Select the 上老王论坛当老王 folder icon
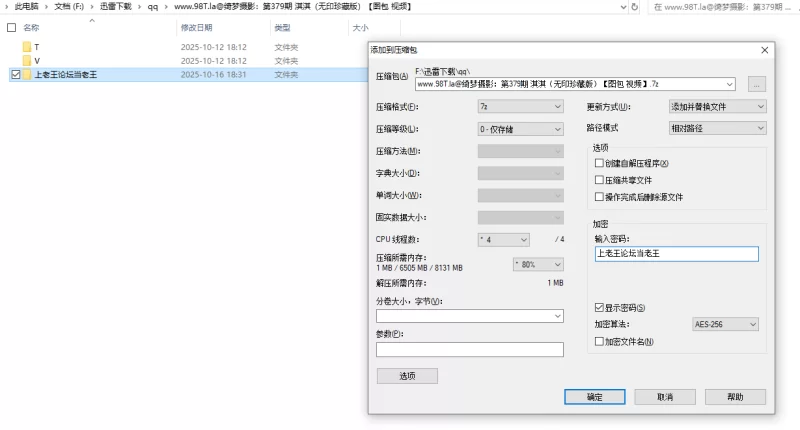 click(27, 75)
